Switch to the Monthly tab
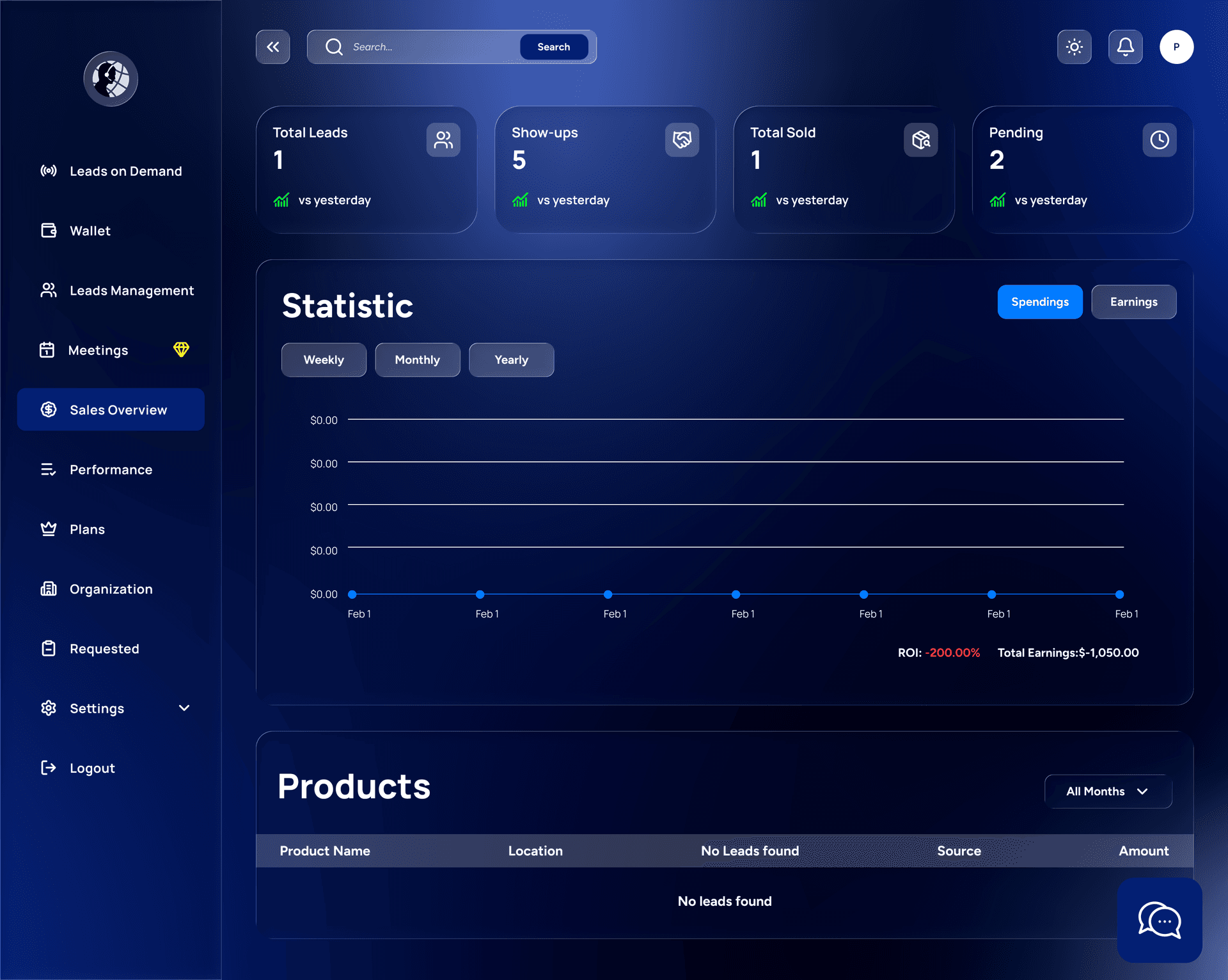This screenshot has height=980, width=1228. click(x=417, y=360)
